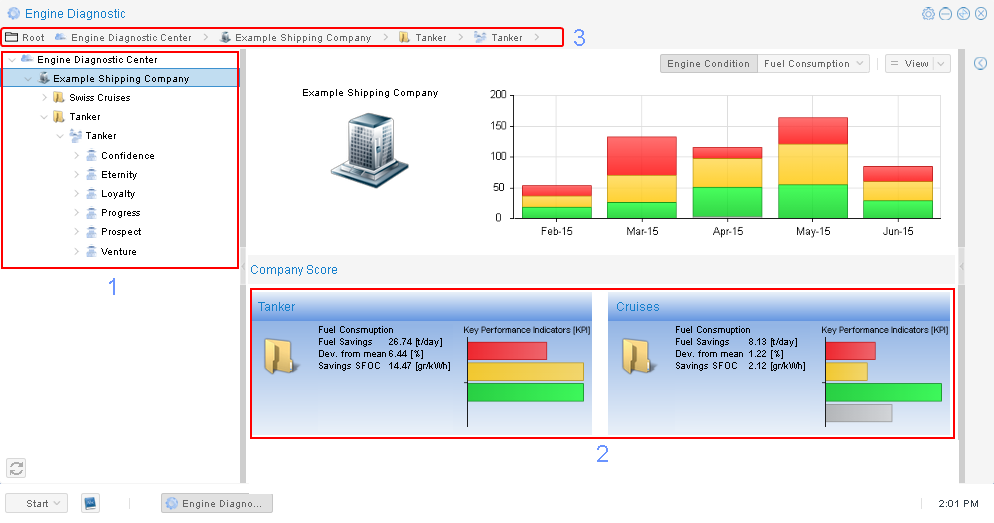Image resolution: width=994 pixels, height=523 pixels.
Task: Collapse the Engine Diagnostic Center root node
Action: 11,60
